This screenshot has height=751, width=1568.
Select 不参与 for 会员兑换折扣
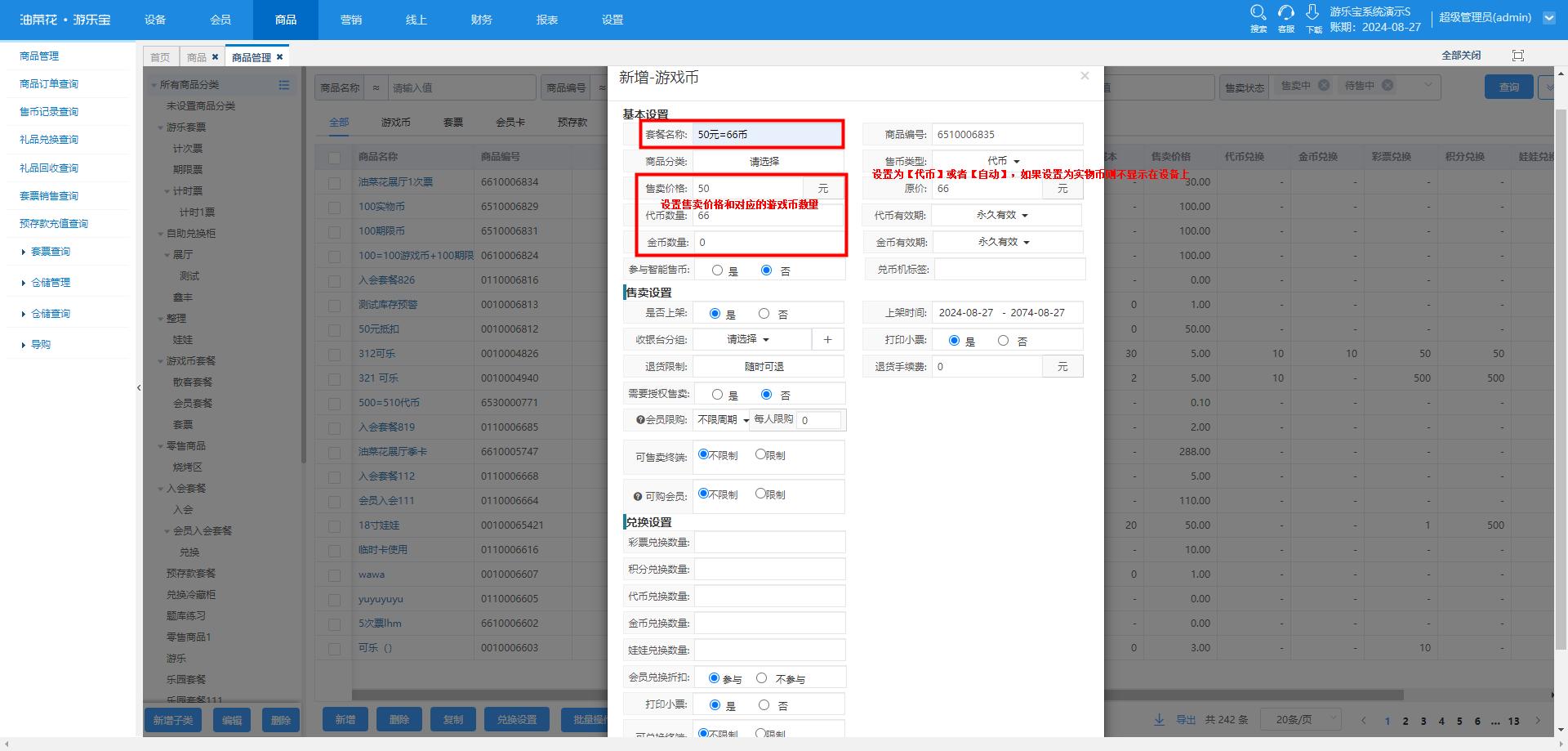point(761,678)
